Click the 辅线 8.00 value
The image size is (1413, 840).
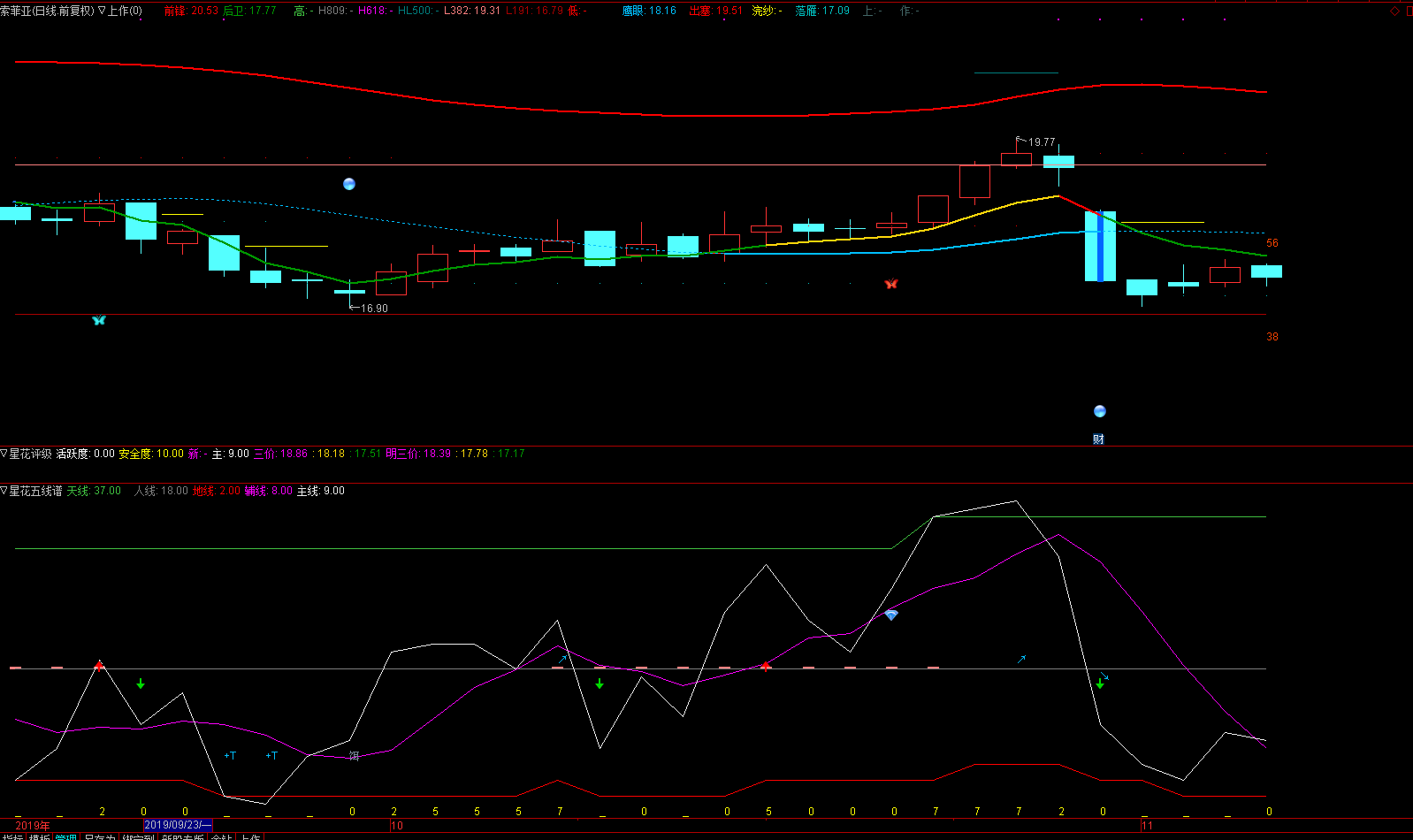[269, 491]
